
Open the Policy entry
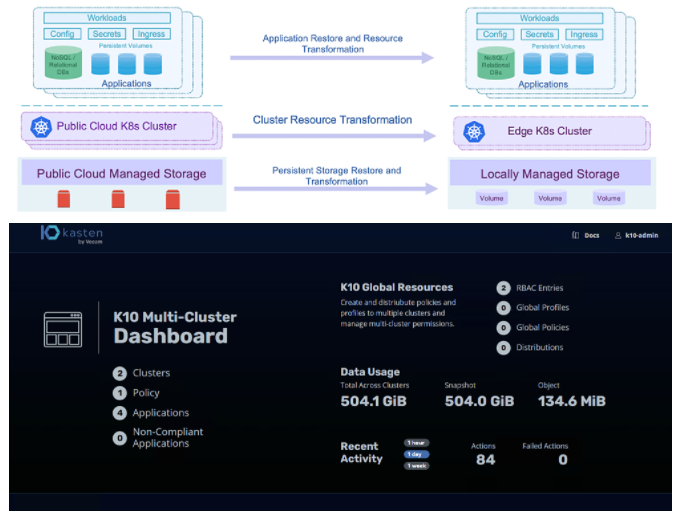[x=146, y=393]
